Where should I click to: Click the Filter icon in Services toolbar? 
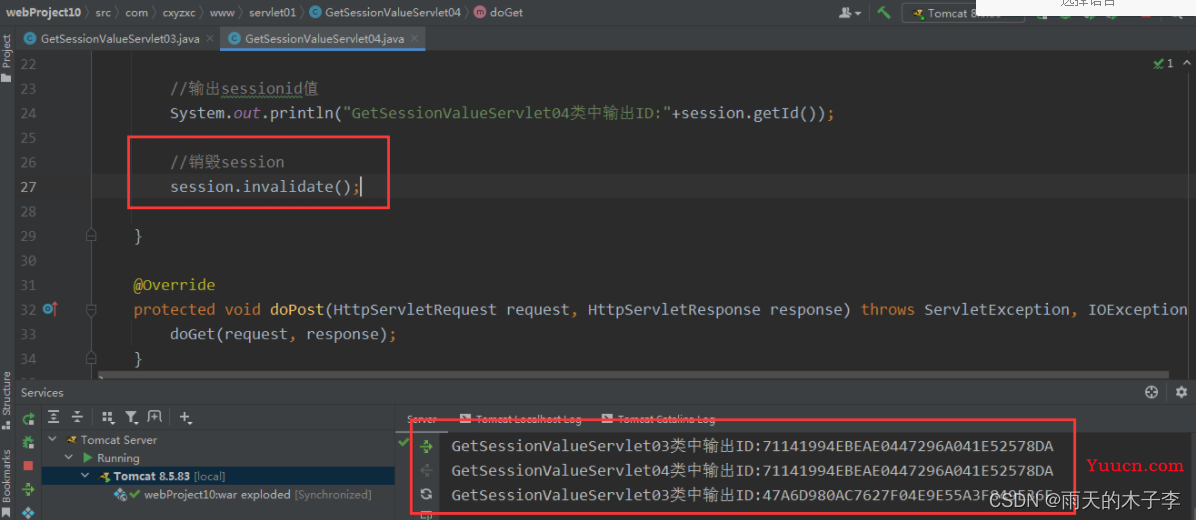click(x=131, y=418)
